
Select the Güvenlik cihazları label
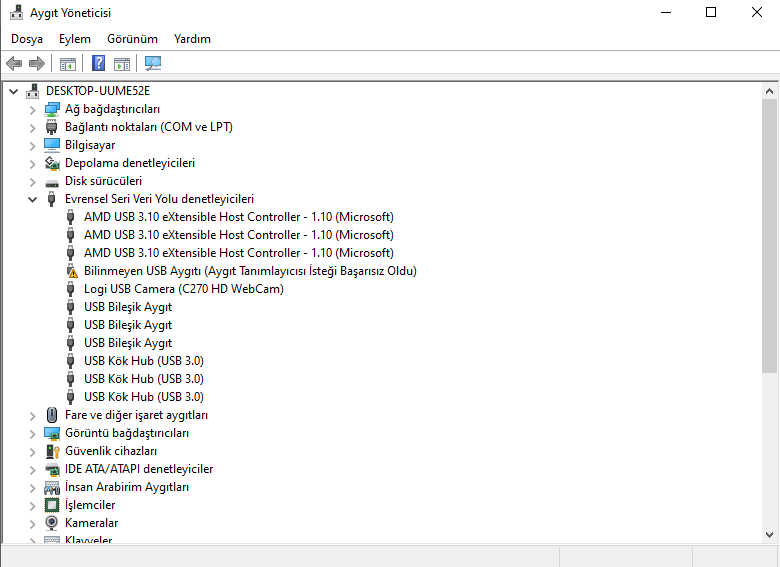[x=111, y=451]
